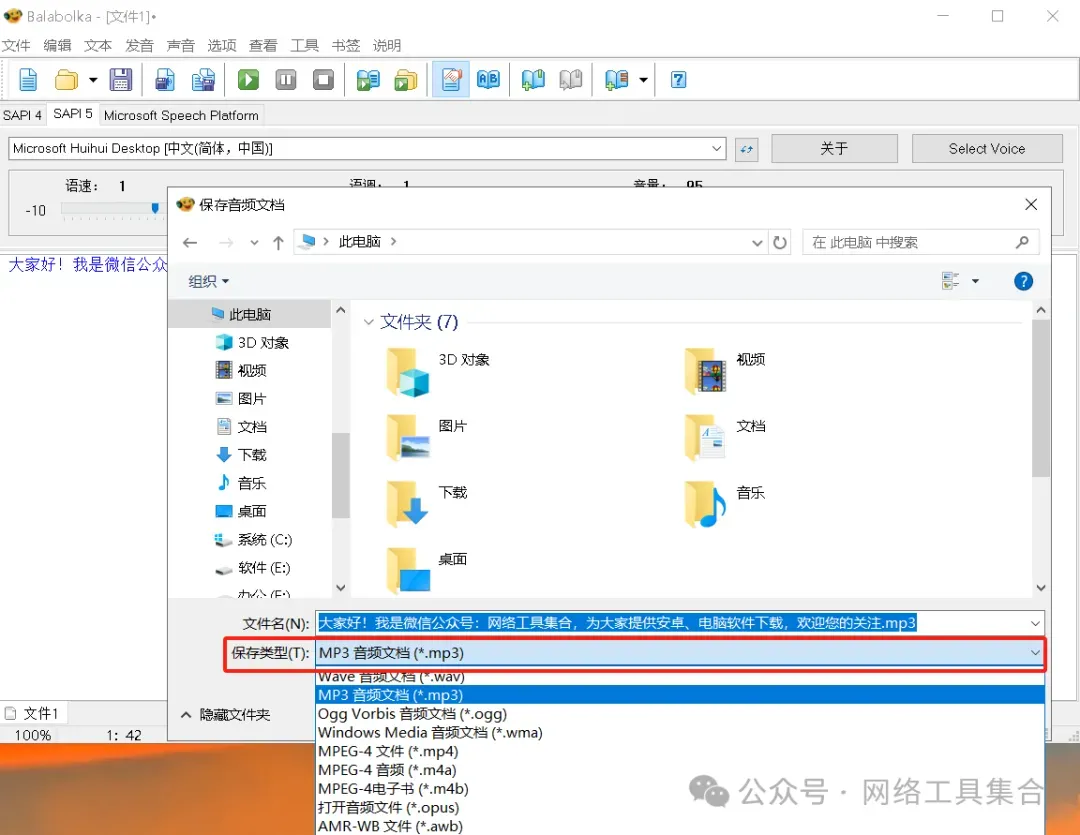Click the add bookmark book icon
The height and width of the screenshot is (835, 1080).
click(533, 79)
